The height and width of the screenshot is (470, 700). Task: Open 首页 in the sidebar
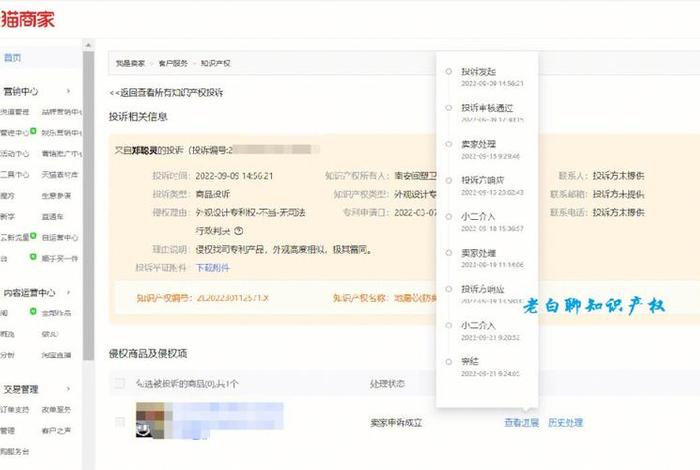point(12,58)
